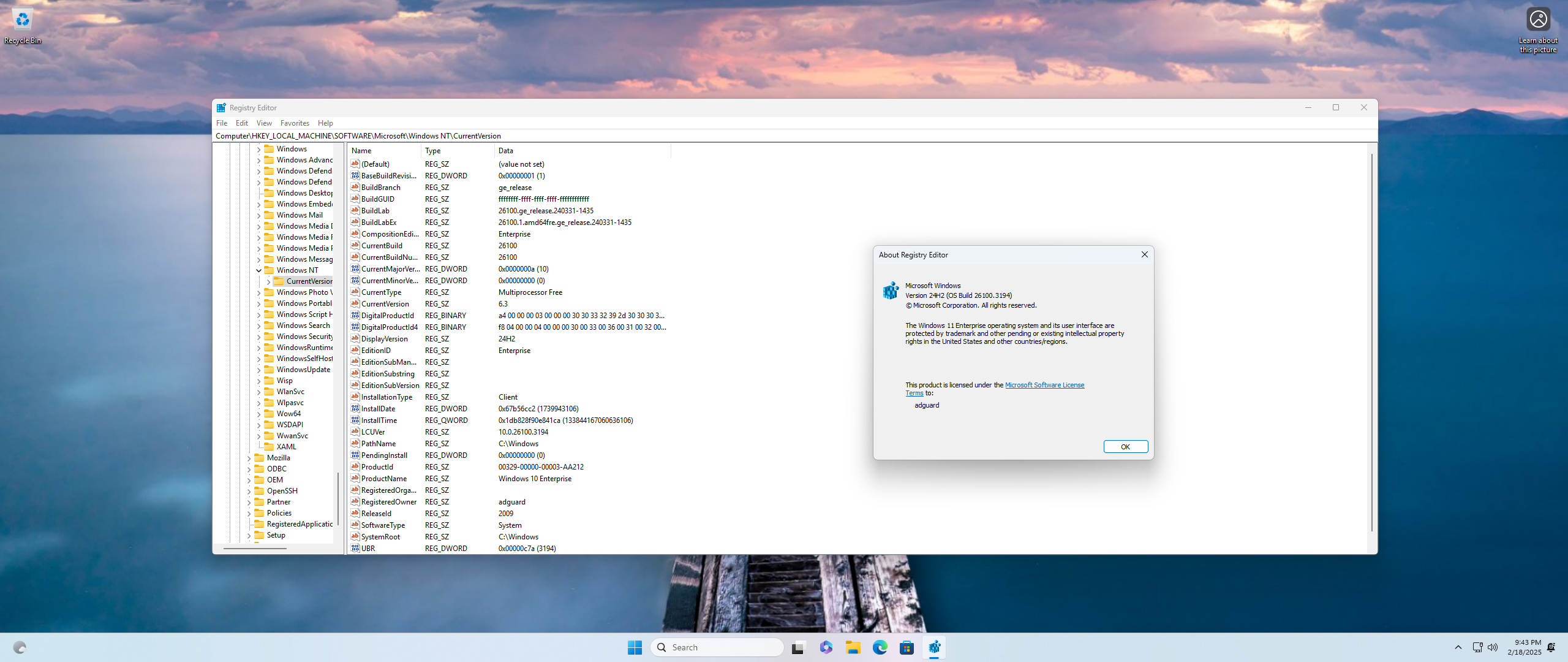Click the values pane vertical scrollbar
Viewport: 1568px width, 662px height.
[x=1371, y=343]
